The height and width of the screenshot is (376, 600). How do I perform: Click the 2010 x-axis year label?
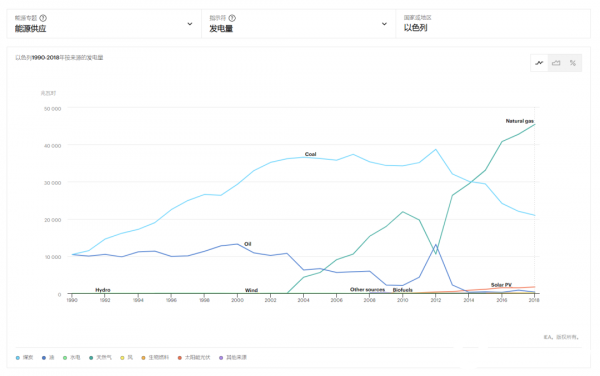403,300
